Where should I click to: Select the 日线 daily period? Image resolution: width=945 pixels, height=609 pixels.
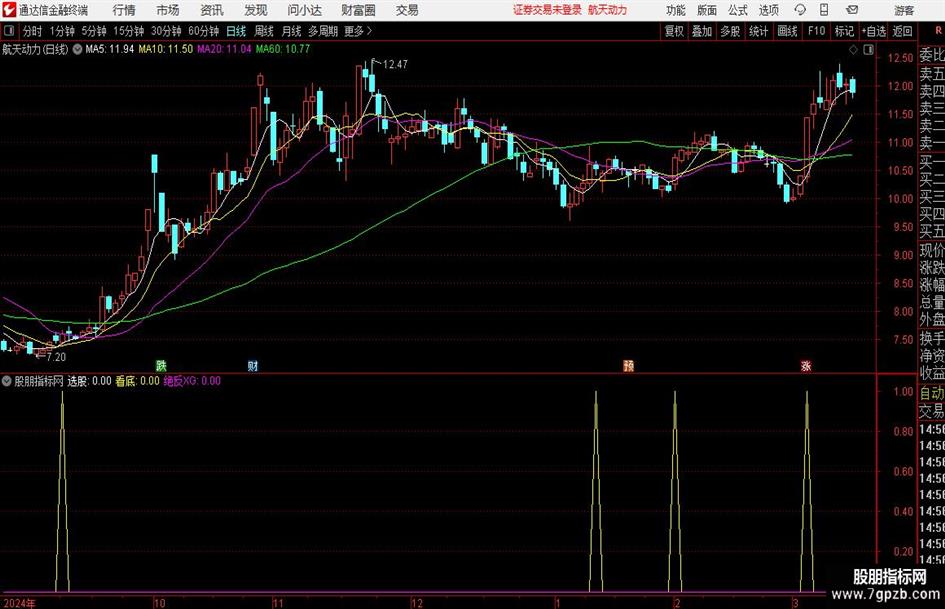click(236, 31)
